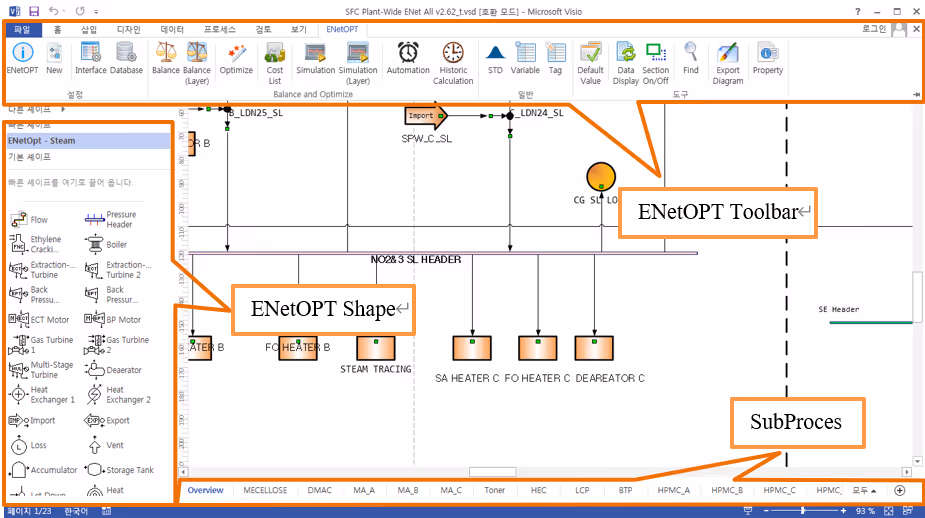
Task: Switch to the MECELLOSE page tab
Action: [x=265, y=490]
